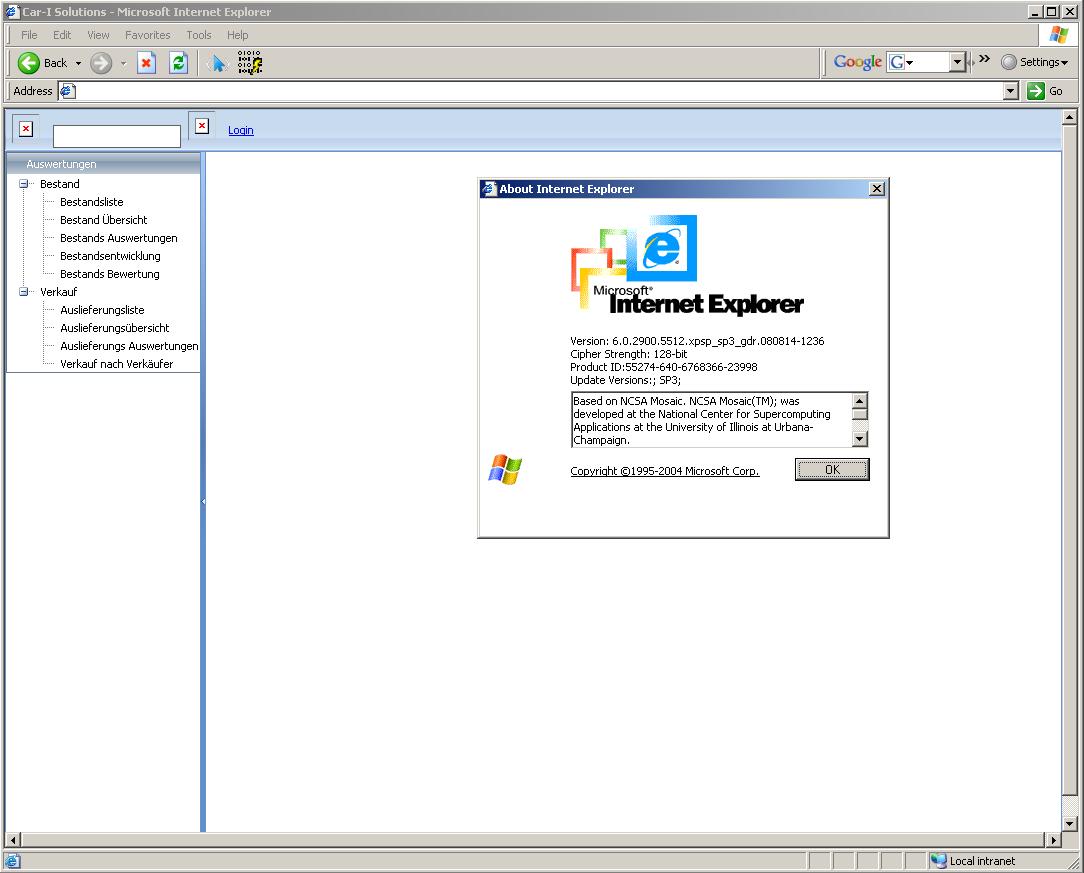
Task: Click the toolbar overflow chevron
Action: point(984,59)
